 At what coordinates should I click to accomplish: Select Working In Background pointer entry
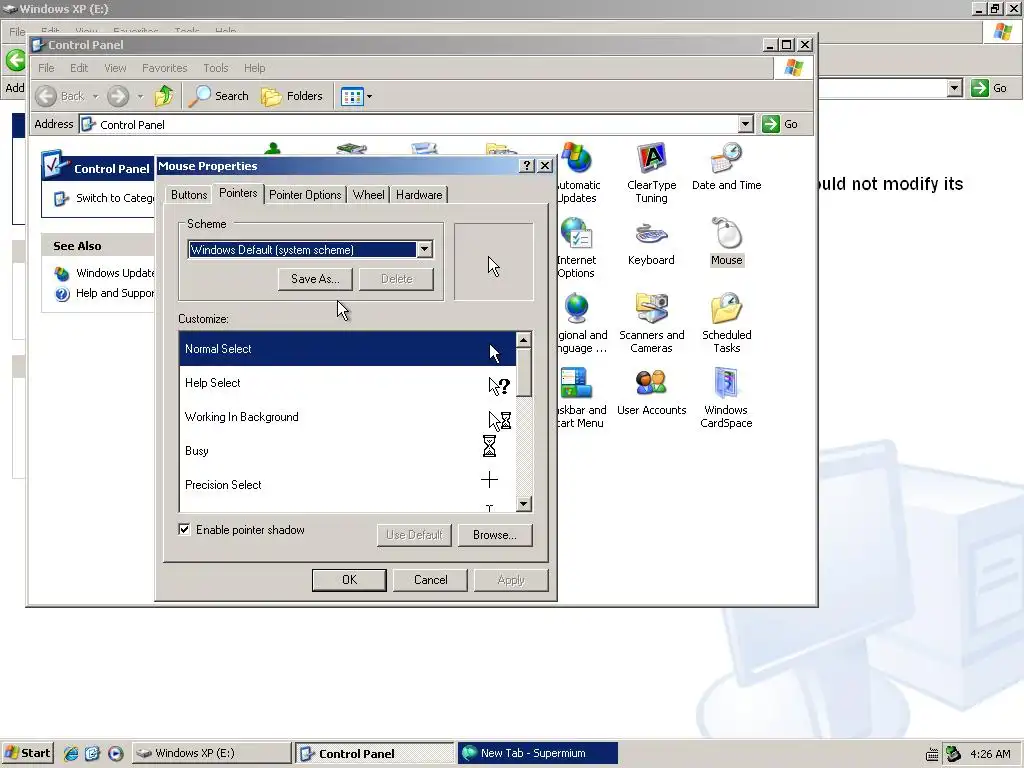[x=347, y=417]
